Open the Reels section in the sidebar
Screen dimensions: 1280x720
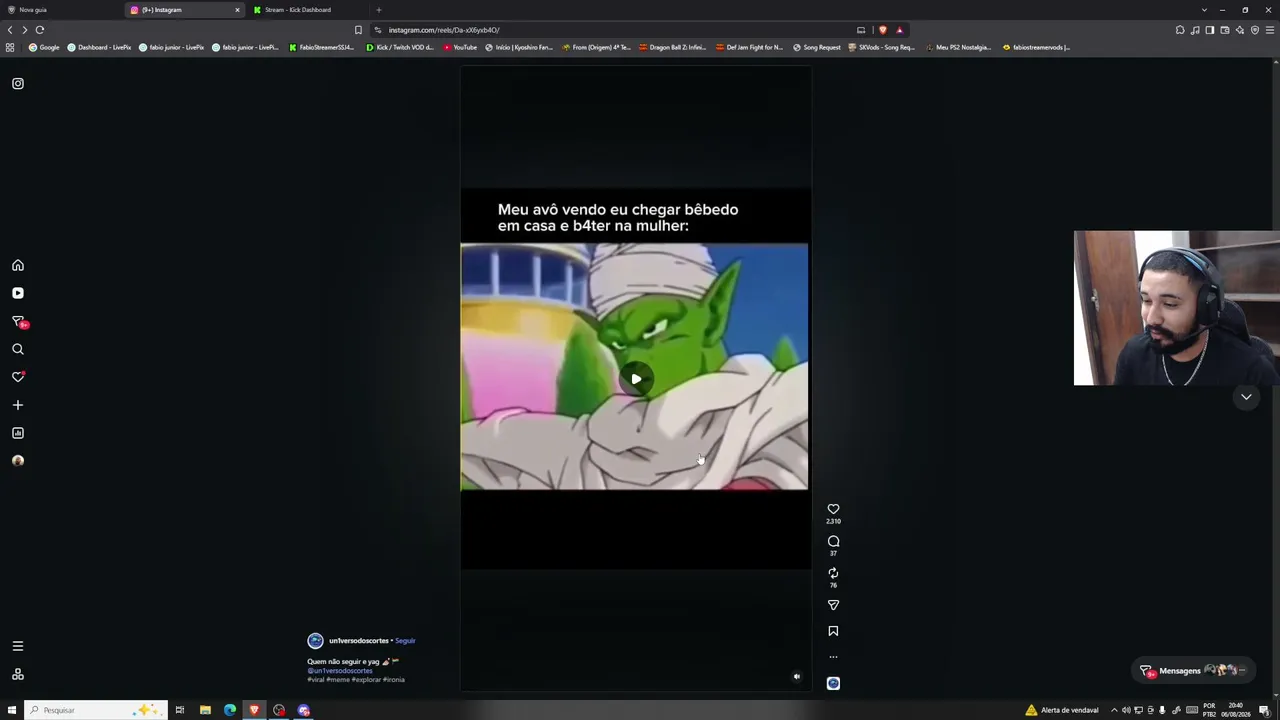pos(18,293)
